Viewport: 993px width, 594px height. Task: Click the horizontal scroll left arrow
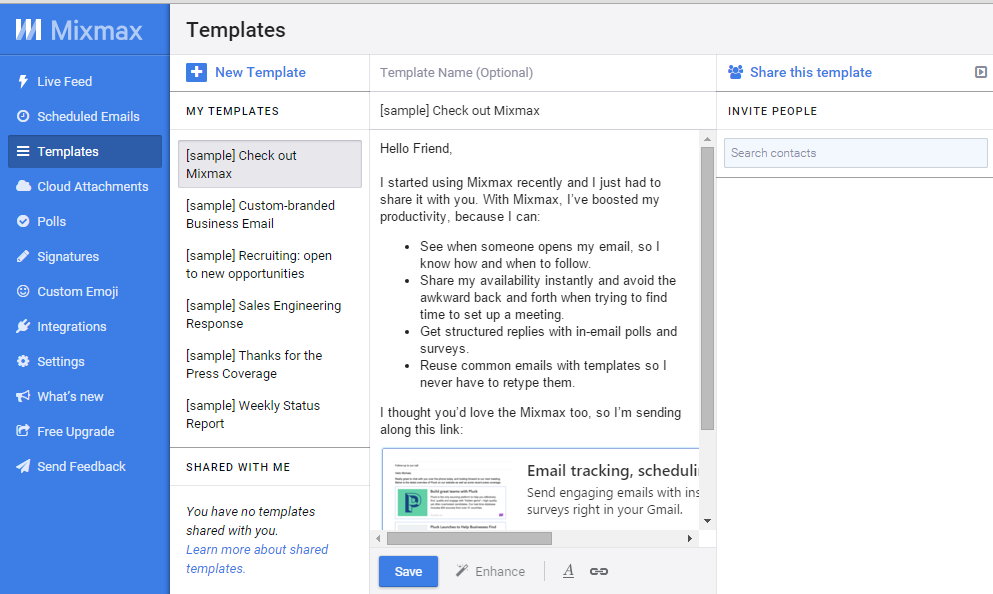click(378, 538)
